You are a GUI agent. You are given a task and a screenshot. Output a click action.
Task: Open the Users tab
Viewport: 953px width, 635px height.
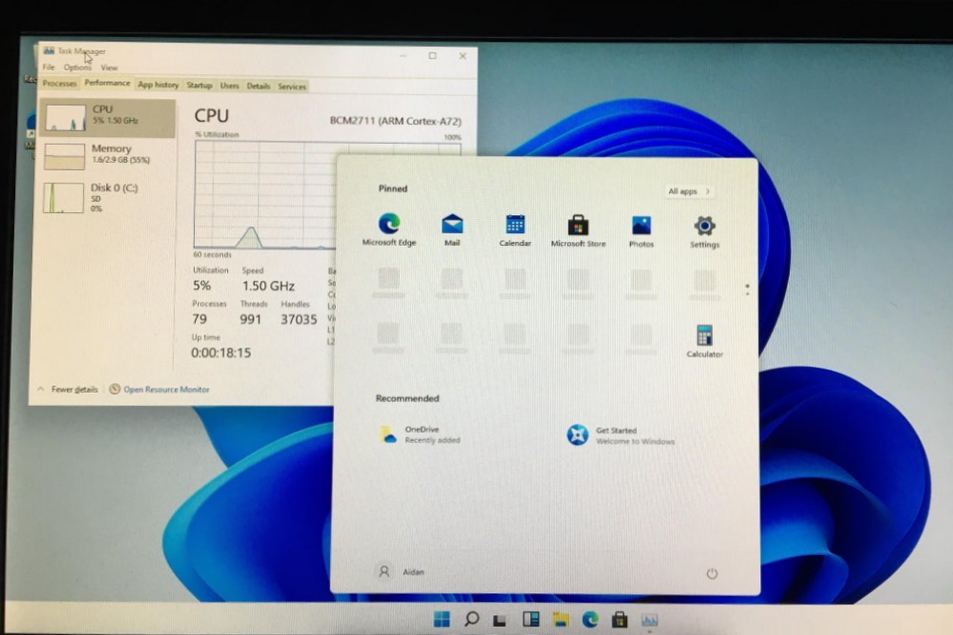point(229,86)
